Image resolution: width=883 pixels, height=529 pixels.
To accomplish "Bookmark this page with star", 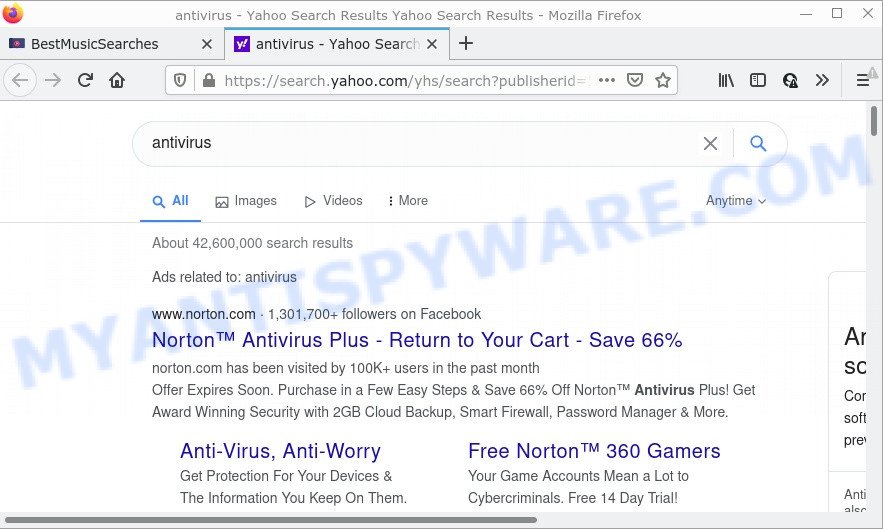I will click(663, 81).
